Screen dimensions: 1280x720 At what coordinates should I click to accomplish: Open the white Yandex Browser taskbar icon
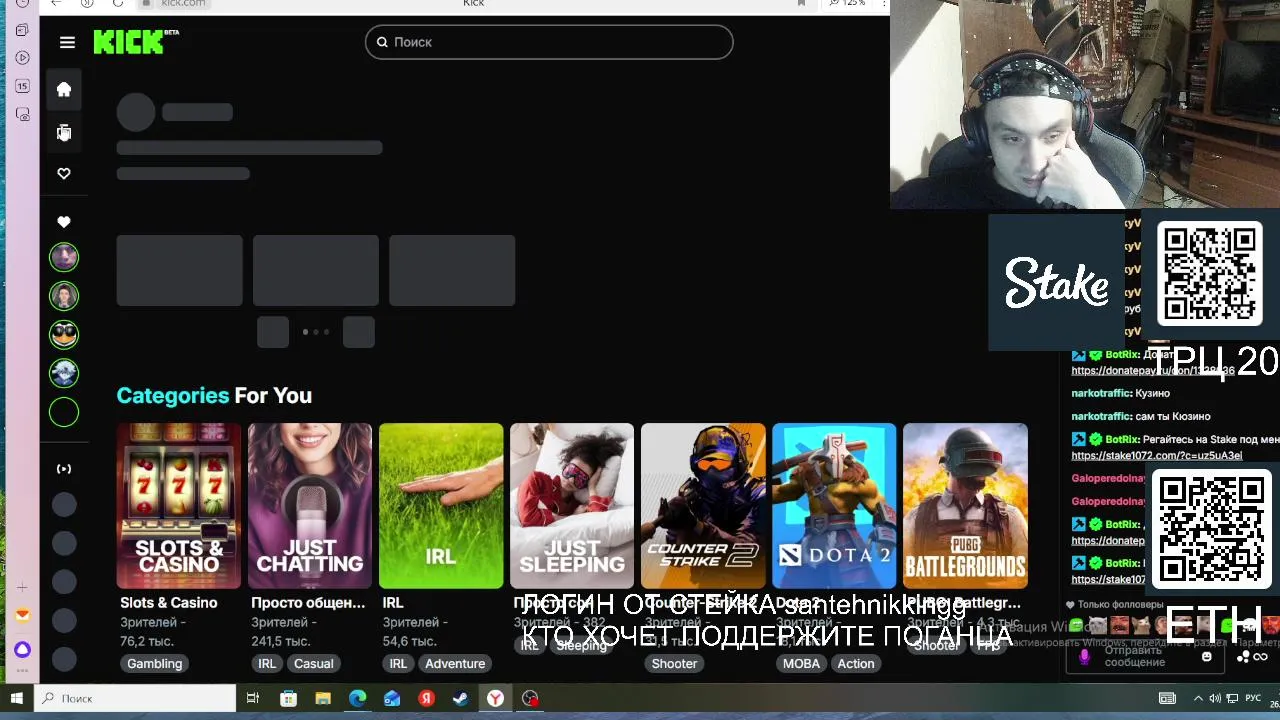pyautogui.click(x=495, y=698)
